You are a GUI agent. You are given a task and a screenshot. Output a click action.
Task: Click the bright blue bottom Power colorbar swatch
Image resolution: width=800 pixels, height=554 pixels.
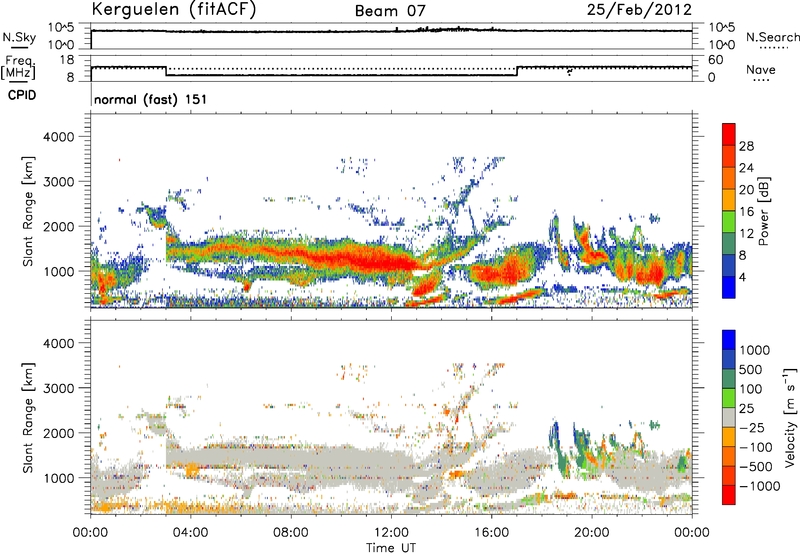tap(729, 287)
